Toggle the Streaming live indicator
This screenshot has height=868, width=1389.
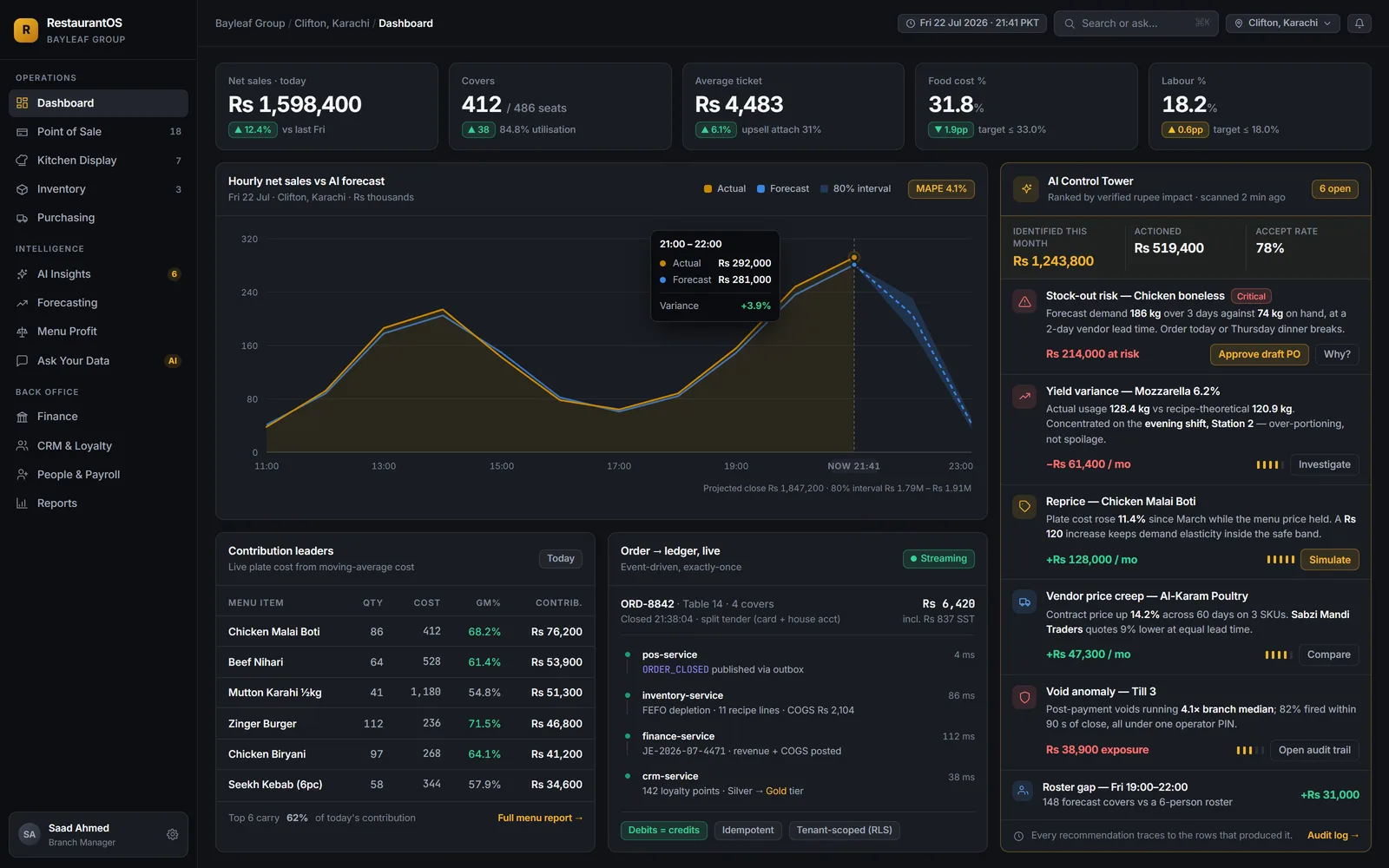pyautogui.click(x=938, y=559)
